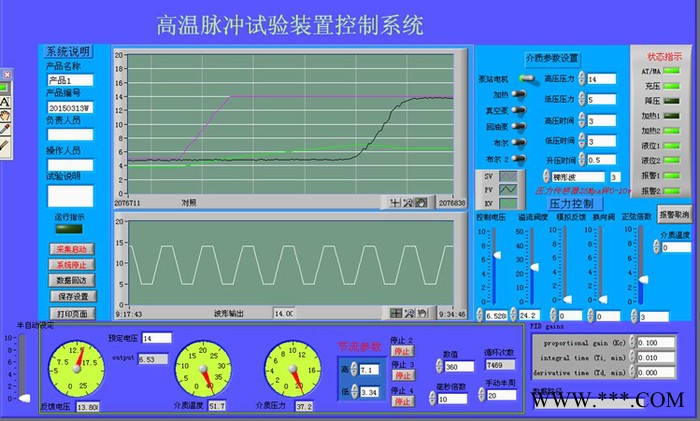Click the 节流参数 高 value field 7.1
Screen dimensions: 700x421
point(369,370)
